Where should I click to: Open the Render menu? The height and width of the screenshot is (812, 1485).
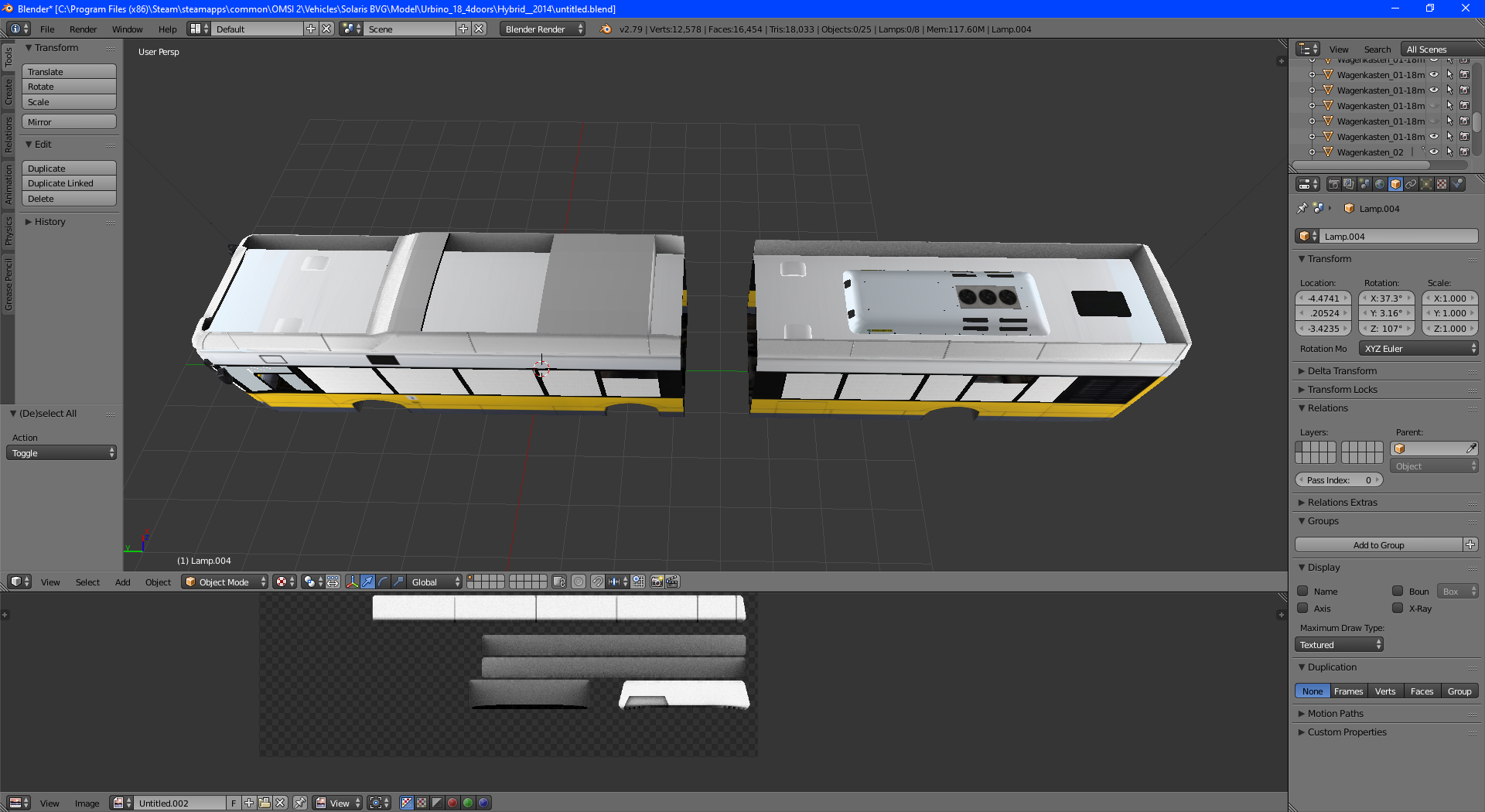tap(83, 29)
